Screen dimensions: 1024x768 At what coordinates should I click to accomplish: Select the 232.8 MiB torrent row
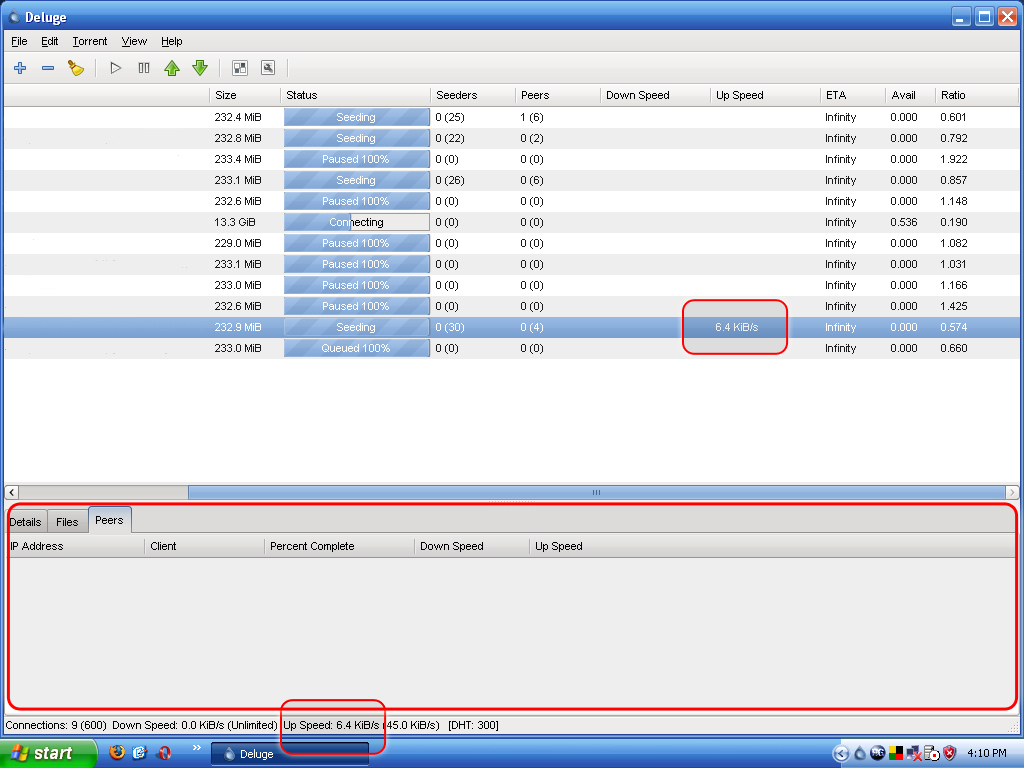coord(511,138)
